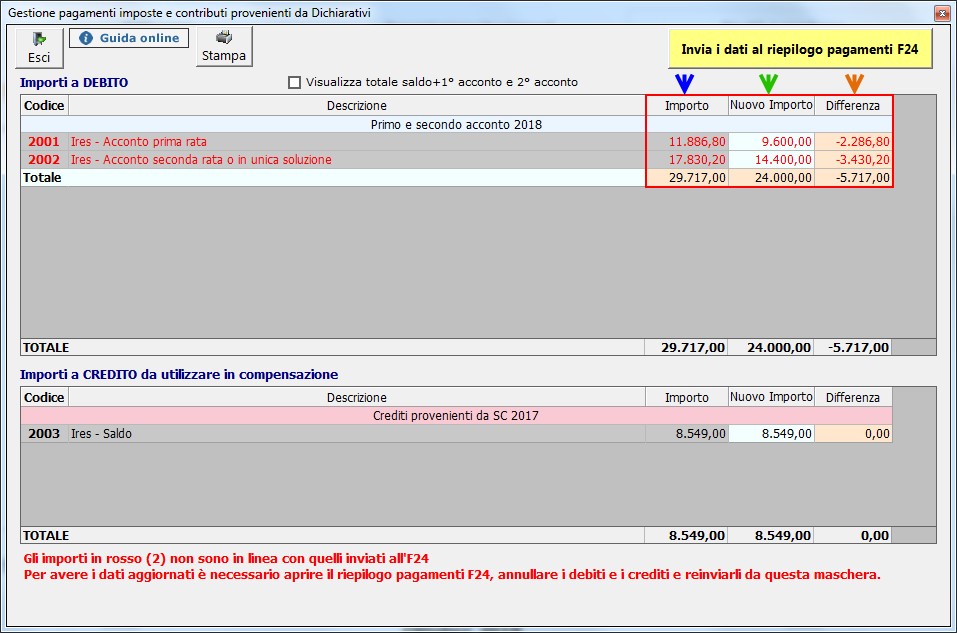This screenshot has width=957, height=633.
Task: Click the credit TOTALE footer difference 0,00
Action: tap(853, 535)
